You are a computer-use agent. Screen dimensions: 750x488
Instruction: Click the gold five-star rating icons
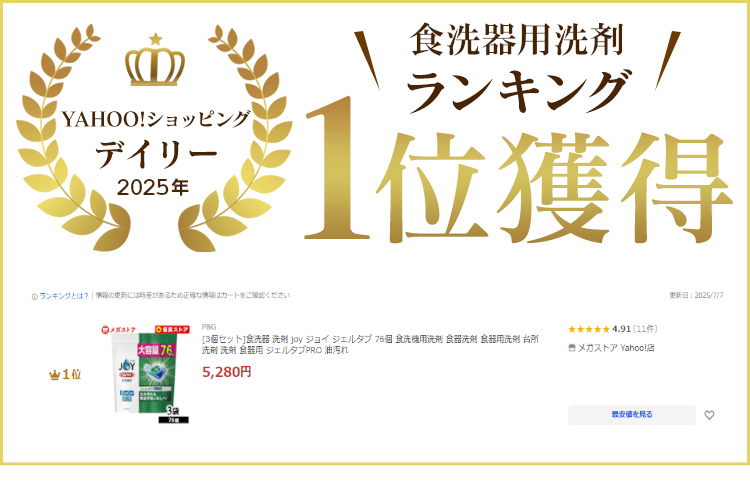pos(589,329)
